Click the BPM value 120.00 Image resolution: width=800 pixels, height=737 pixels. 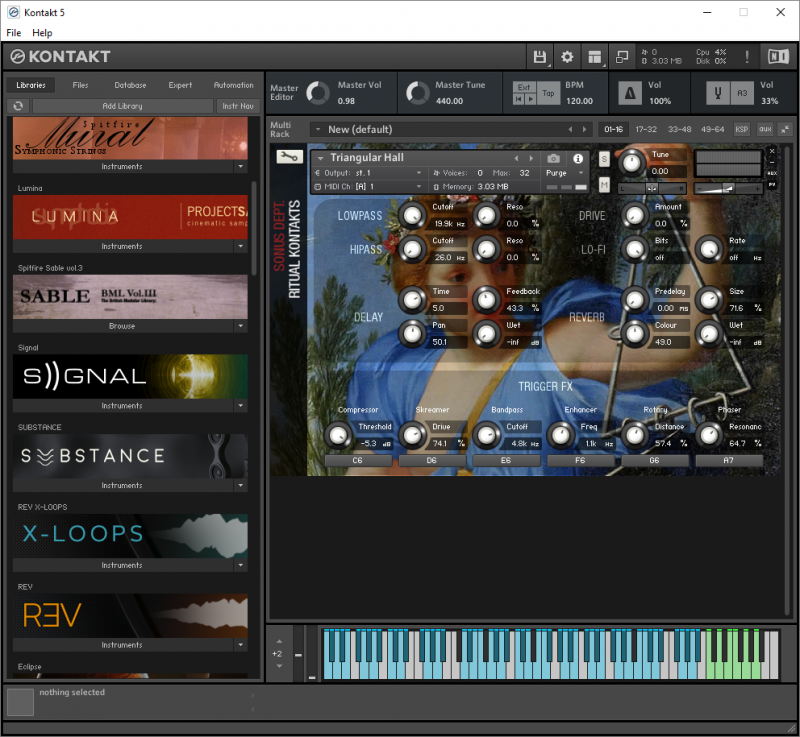(579, 101)
